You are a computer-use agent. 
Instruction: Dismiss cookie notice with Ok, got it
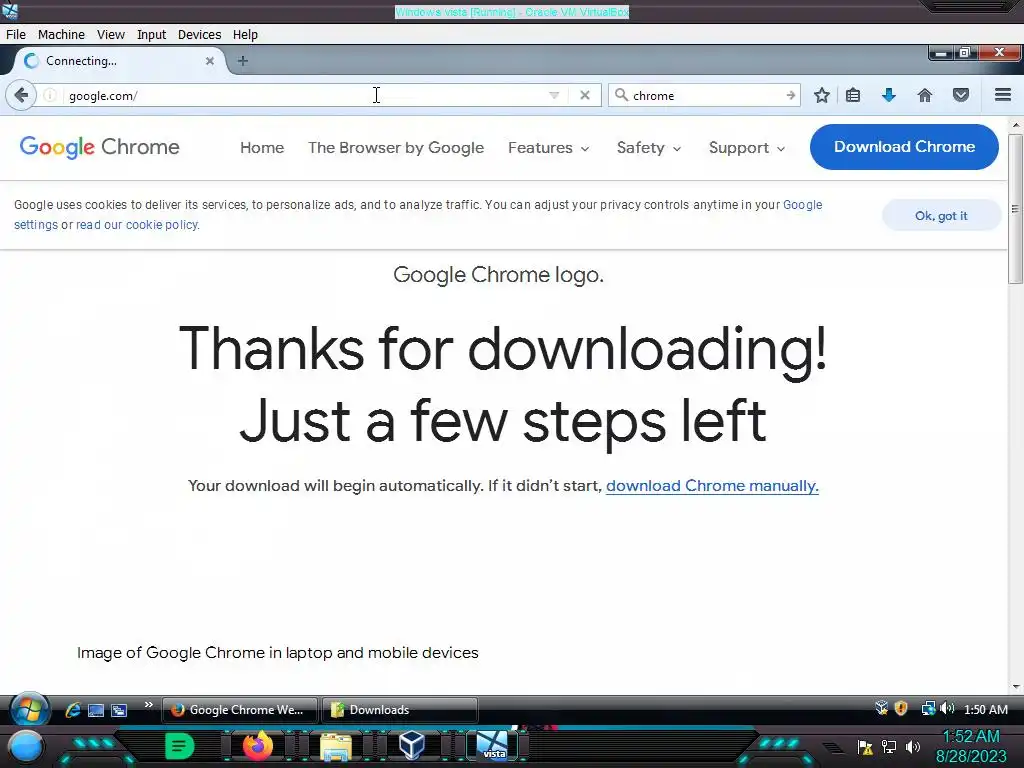pyautogui.click(x=940, y=216)
